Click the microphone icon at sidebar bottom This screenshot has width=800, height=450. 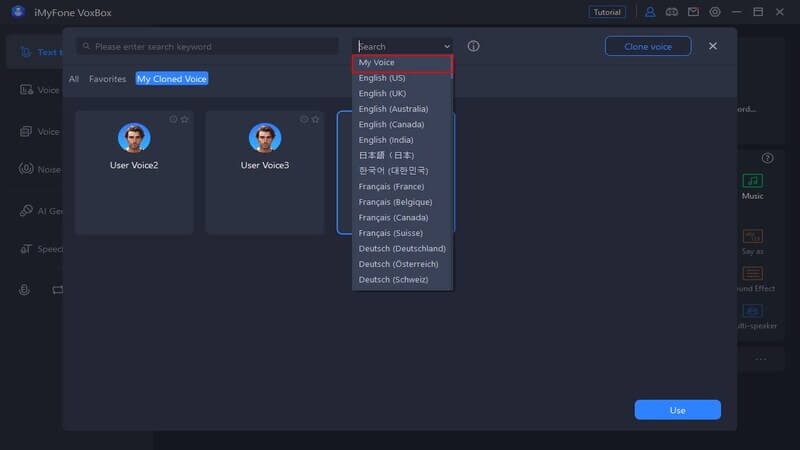point(24,290)
